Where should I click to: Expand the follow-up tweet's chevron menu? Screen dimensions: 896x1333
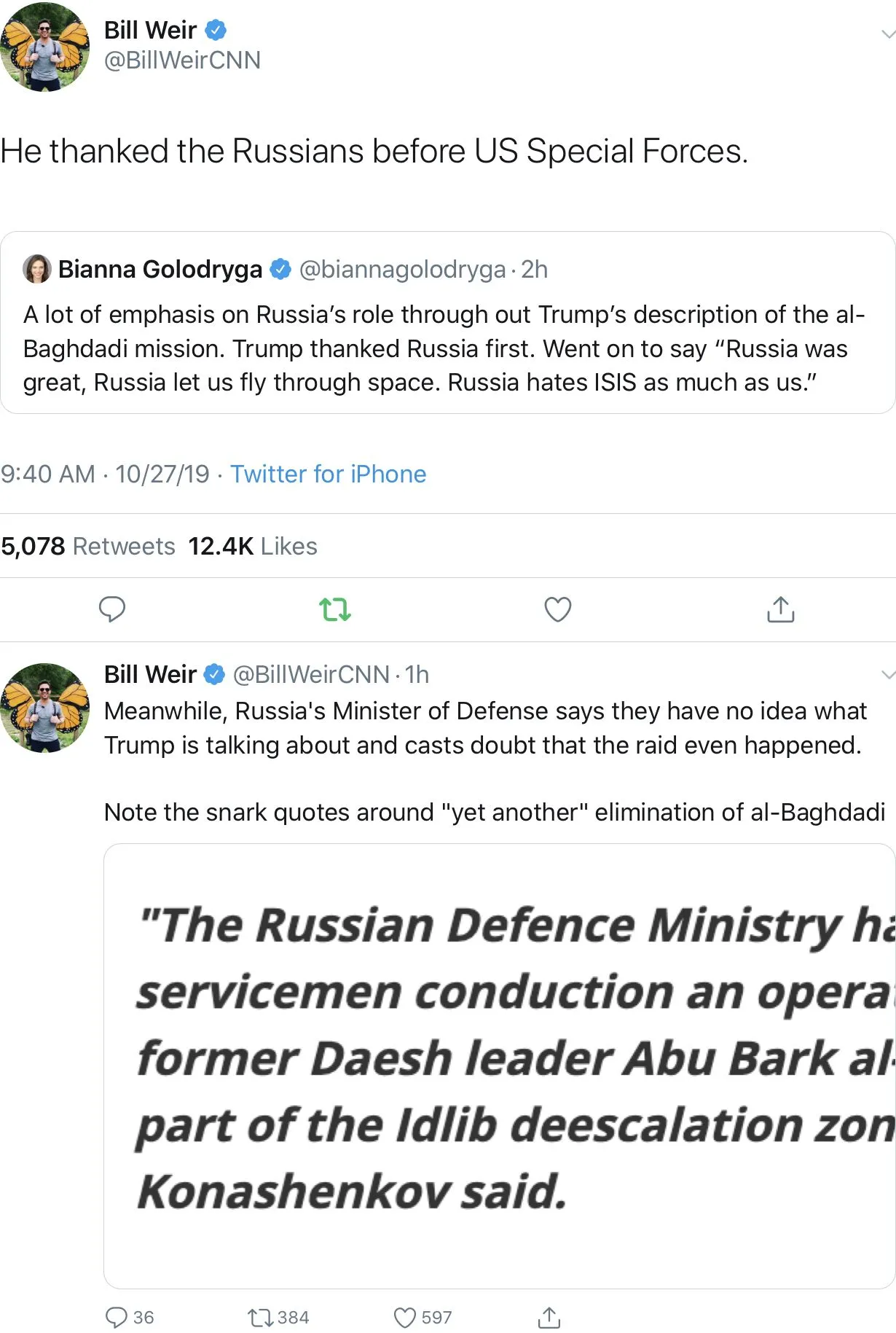(887, 675)
